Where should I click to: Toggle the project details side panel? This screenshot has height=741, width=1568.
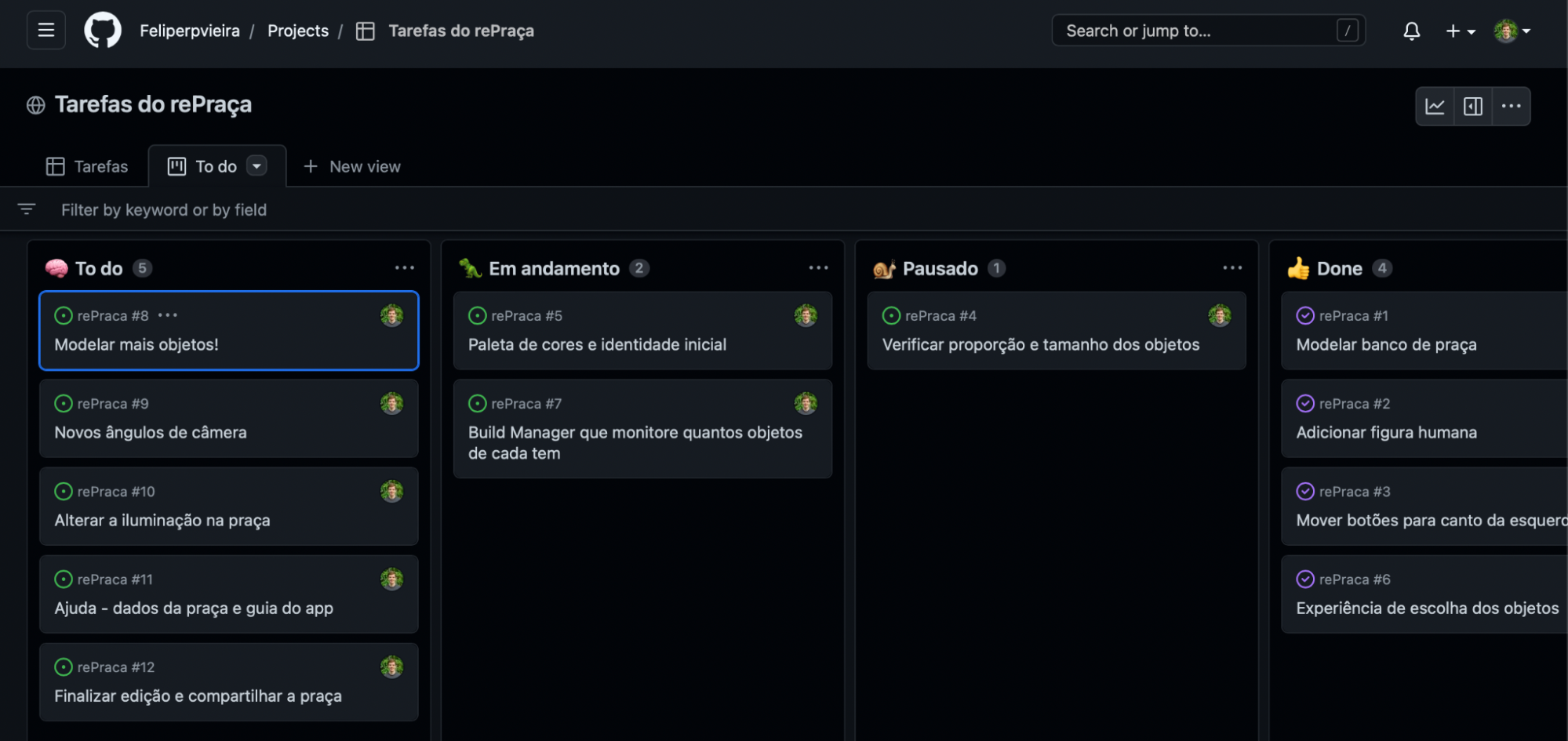coord(1472,106)
